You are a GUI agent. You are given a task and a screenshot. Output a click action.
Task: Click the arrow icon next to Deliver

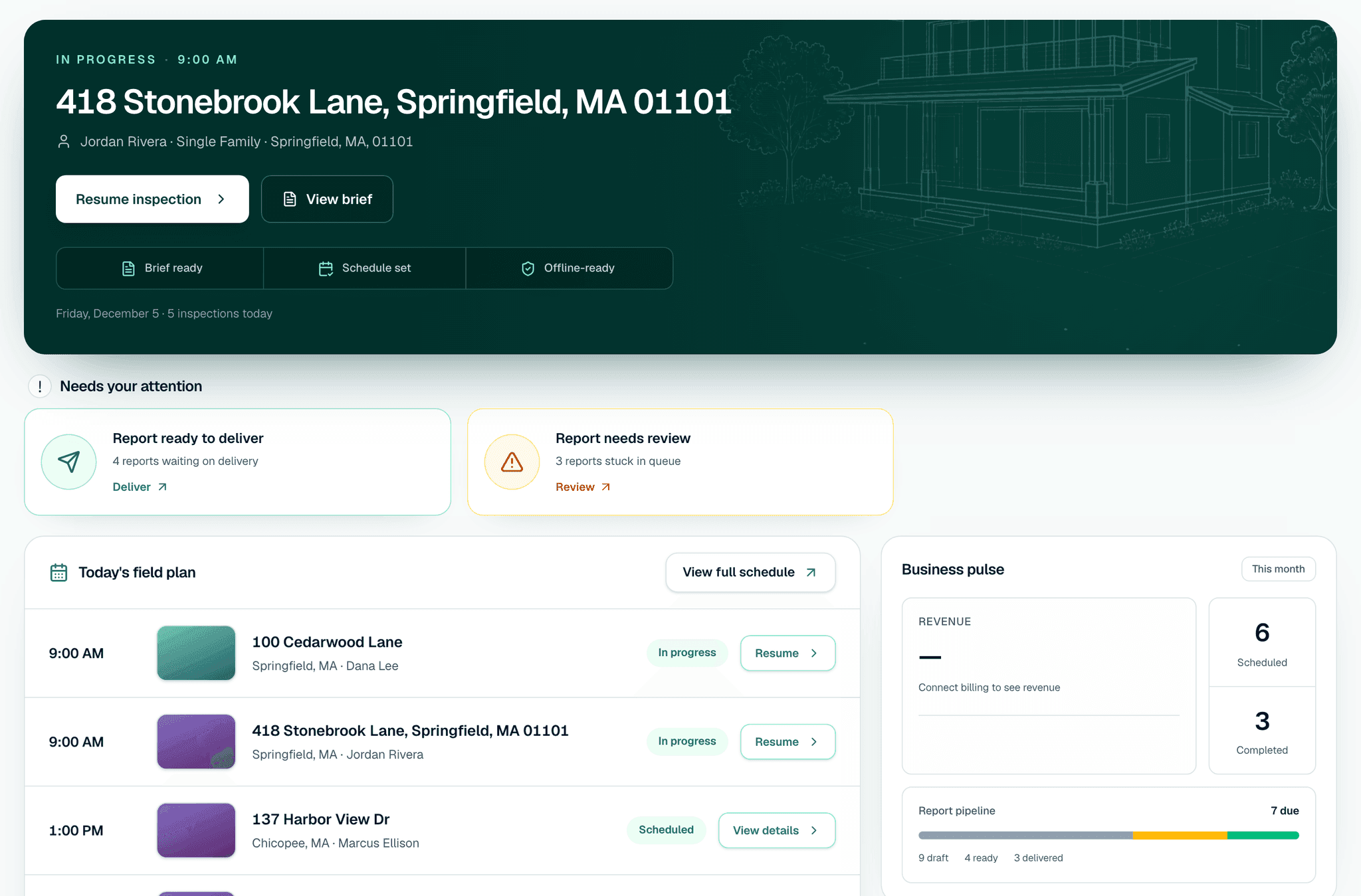click(162, 488)
